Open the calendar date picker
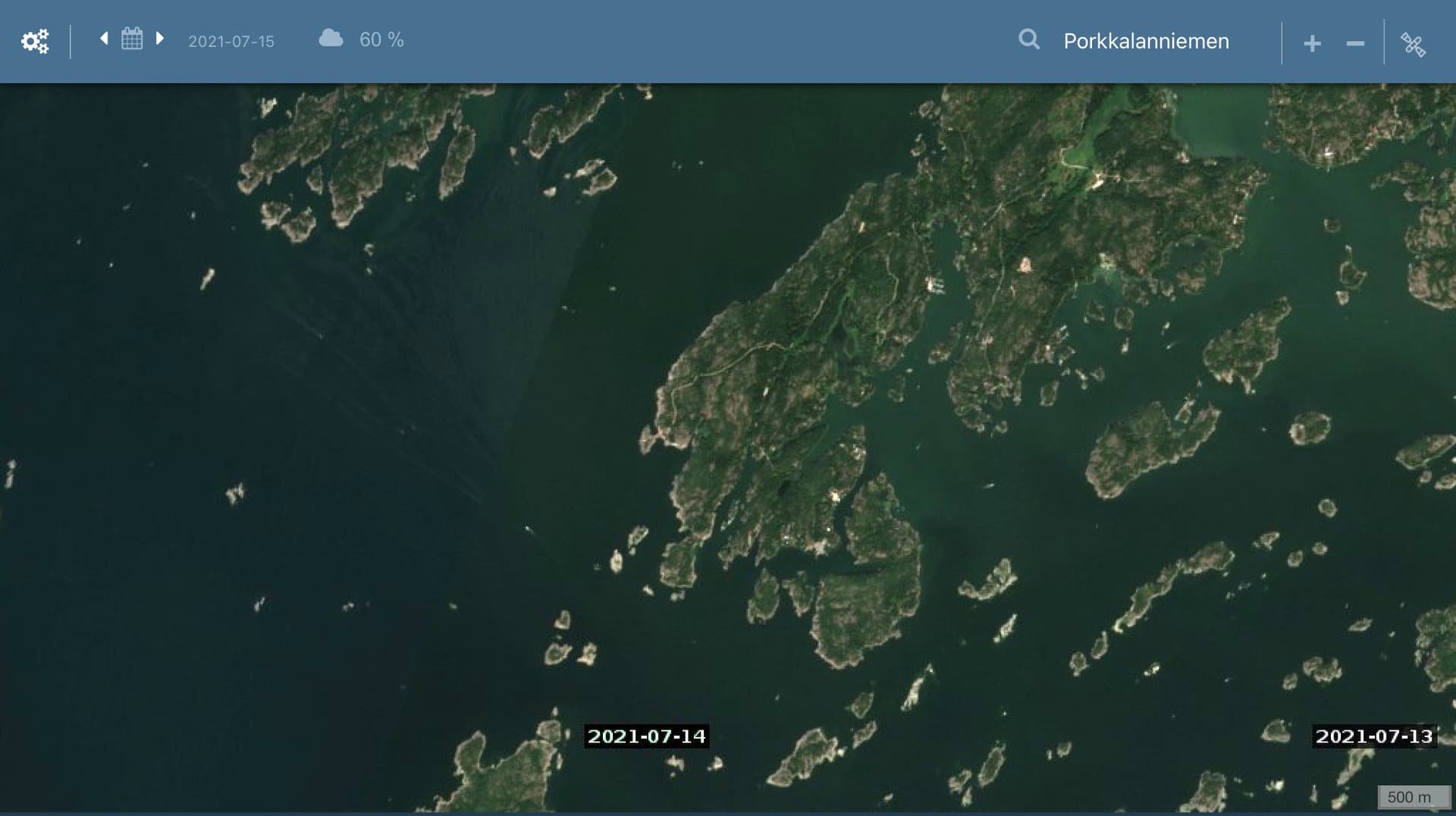This screenshot has height=816, width=1456. point(132,39)
